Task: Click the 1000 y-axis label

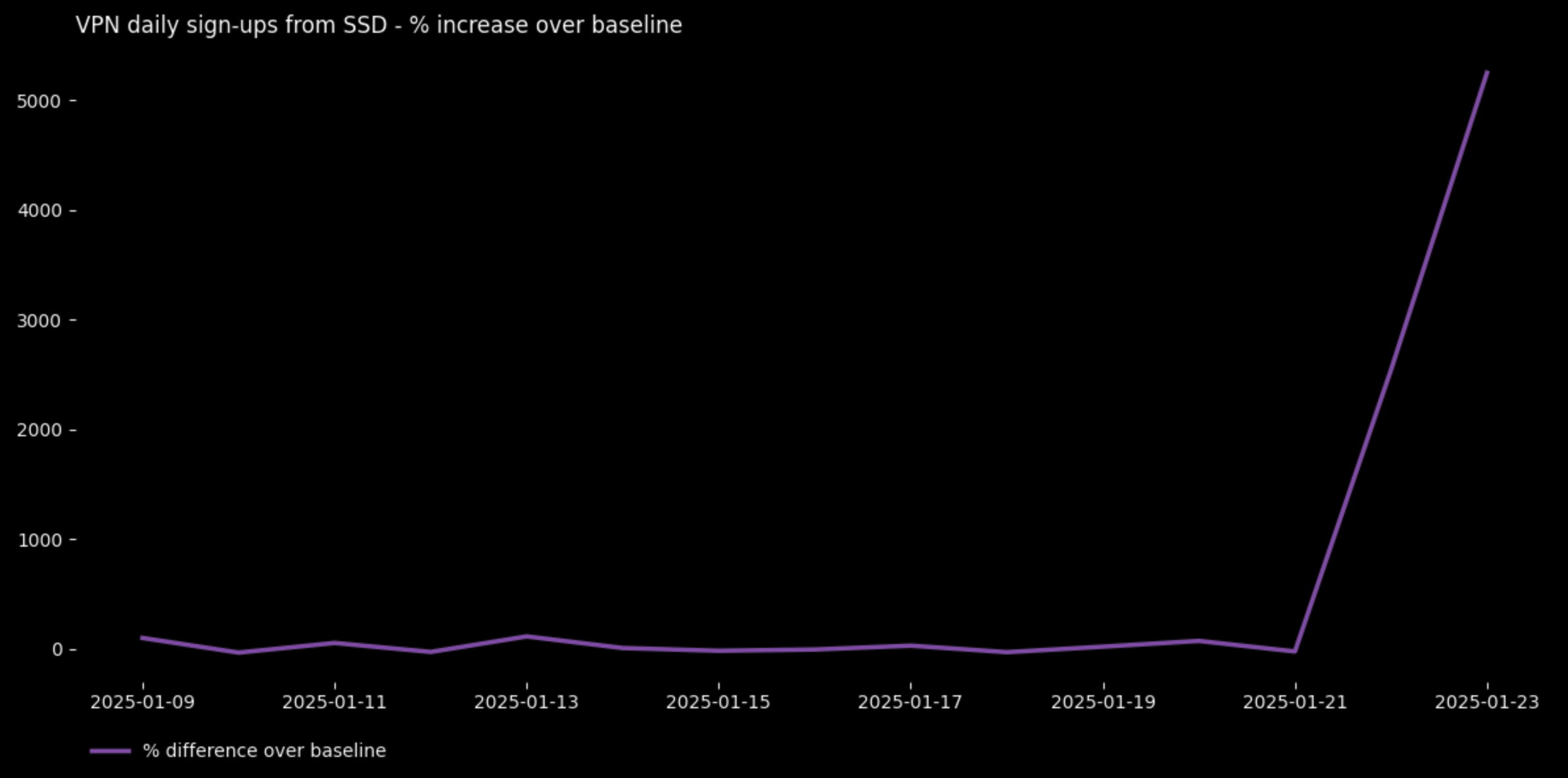Action: [38, 540]
